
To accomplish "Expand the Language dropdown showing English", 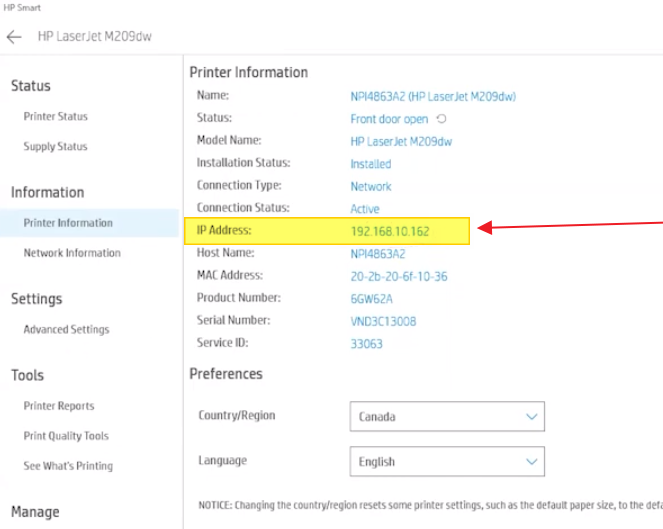I will tap(447, 461).
